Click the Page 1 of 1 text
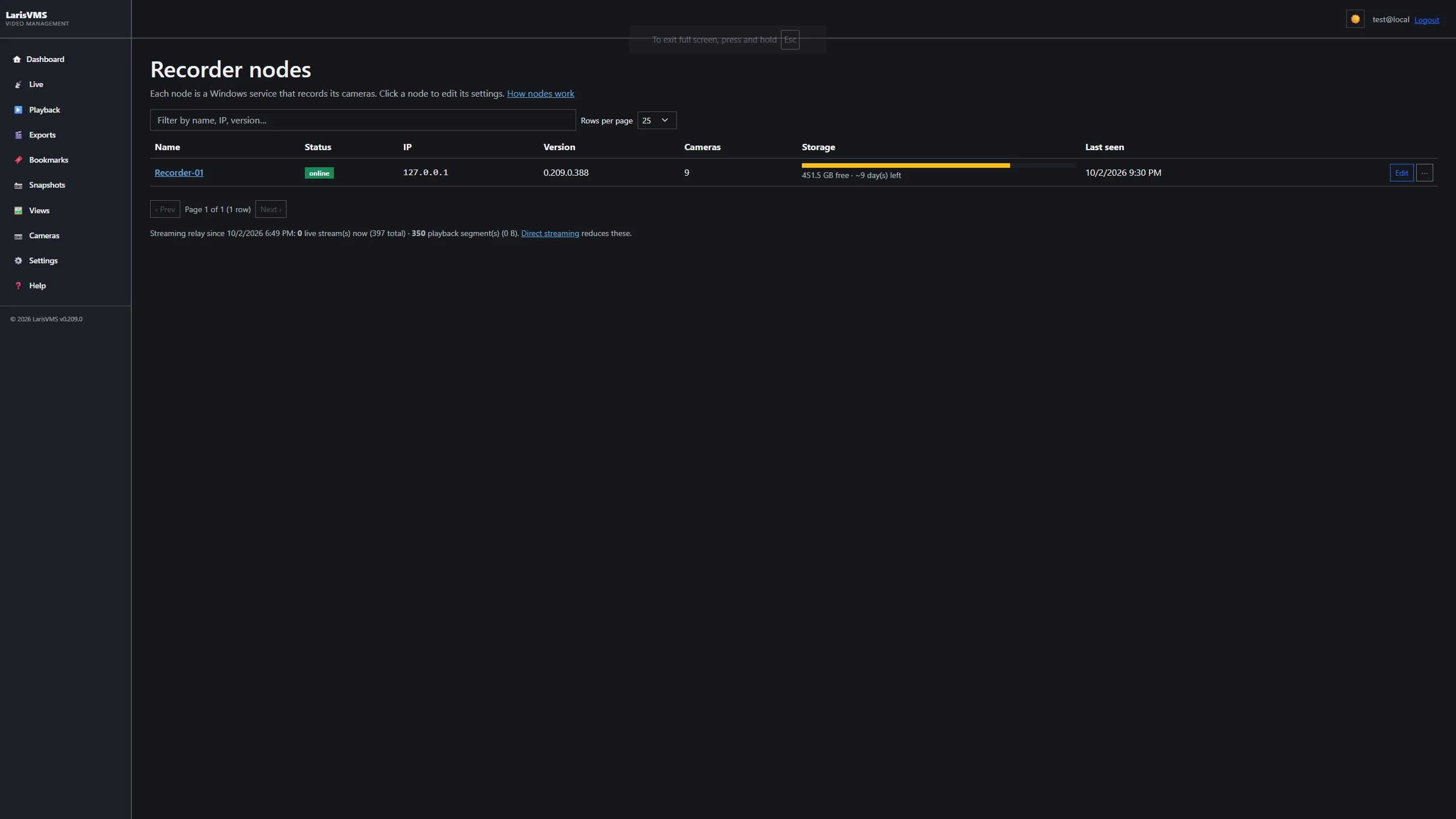This screenshot has width=1456, height=819. 218,209
